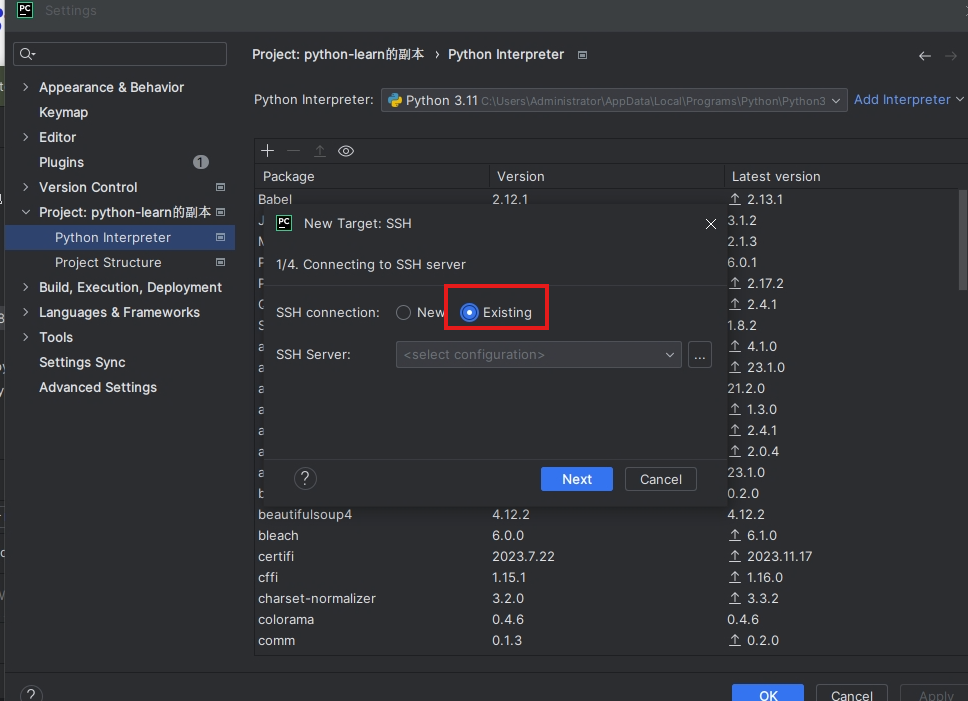Expand the Appearance & Behavior section
This screenshot has width=968, height=701.
coord(26,87)
